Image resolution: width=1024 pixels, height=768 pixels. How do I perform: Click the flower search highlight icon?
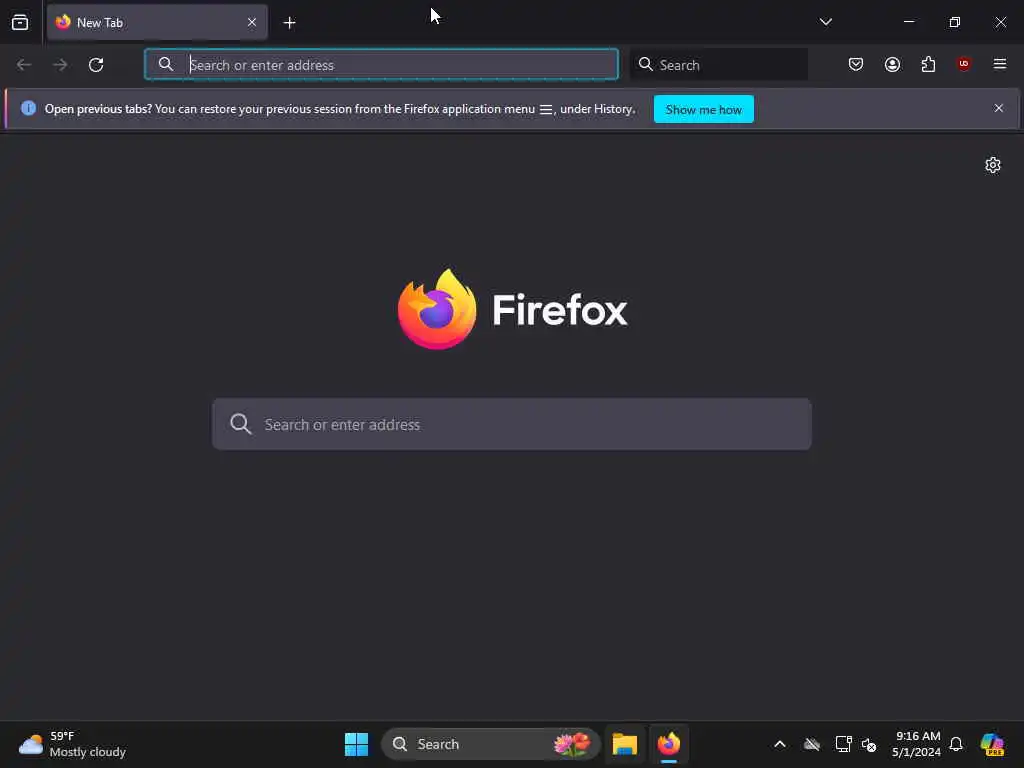tap(572, 744)
